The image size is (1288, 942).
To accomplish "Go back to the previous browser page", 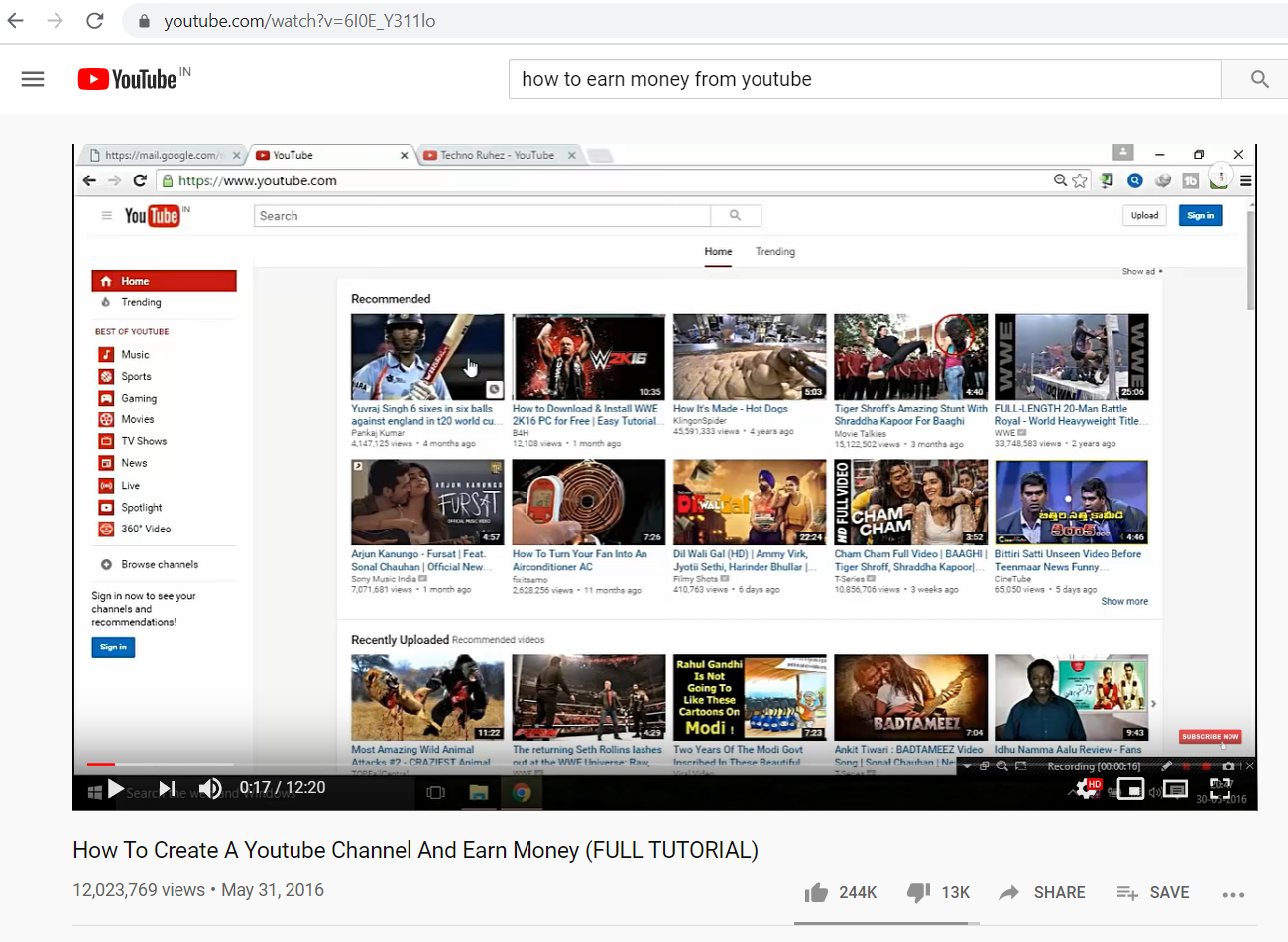I will pyautogui.click(x=16, y=20).
